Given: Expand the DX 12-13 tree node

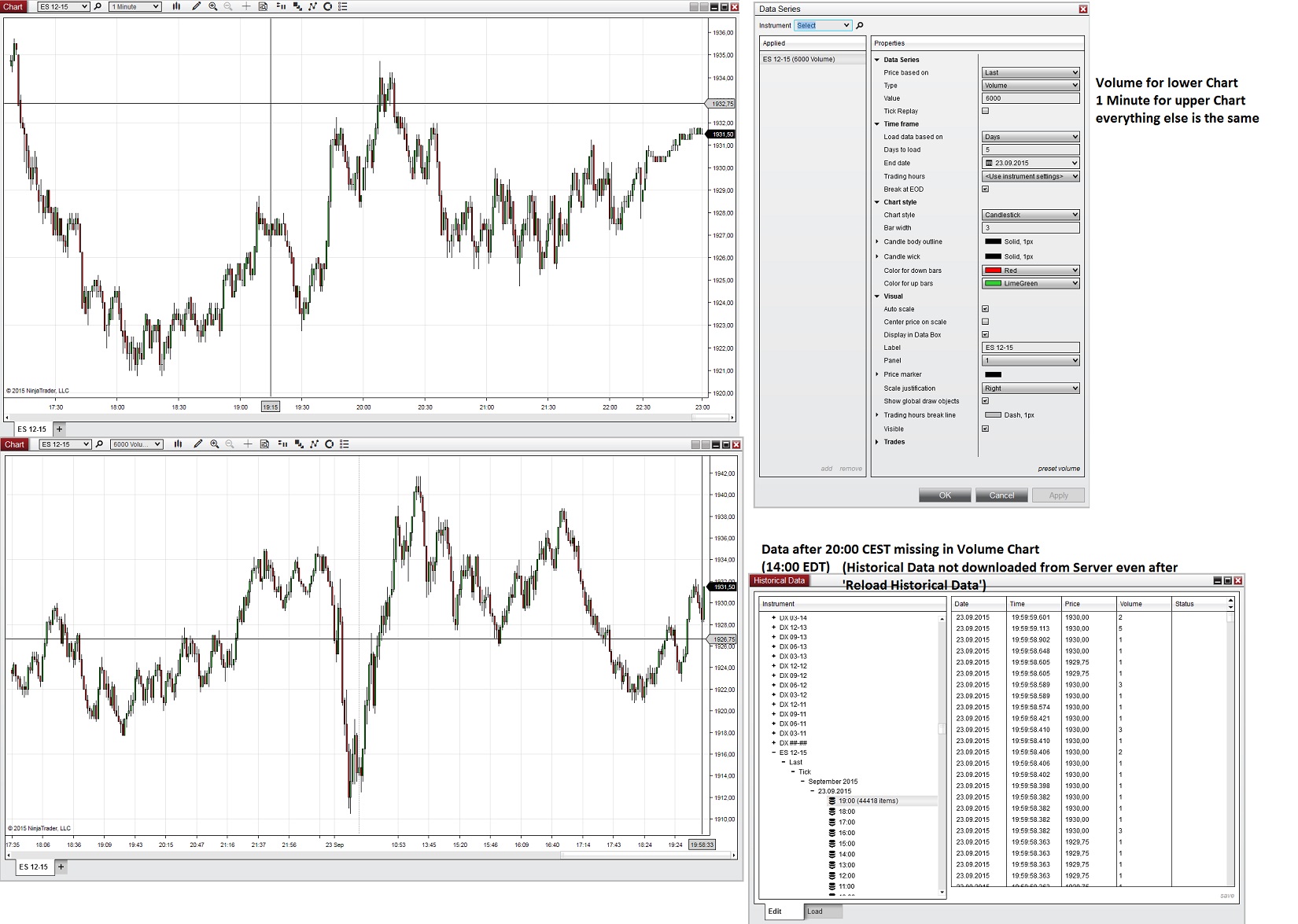Looking at the screenshot, I should point(774,628).
